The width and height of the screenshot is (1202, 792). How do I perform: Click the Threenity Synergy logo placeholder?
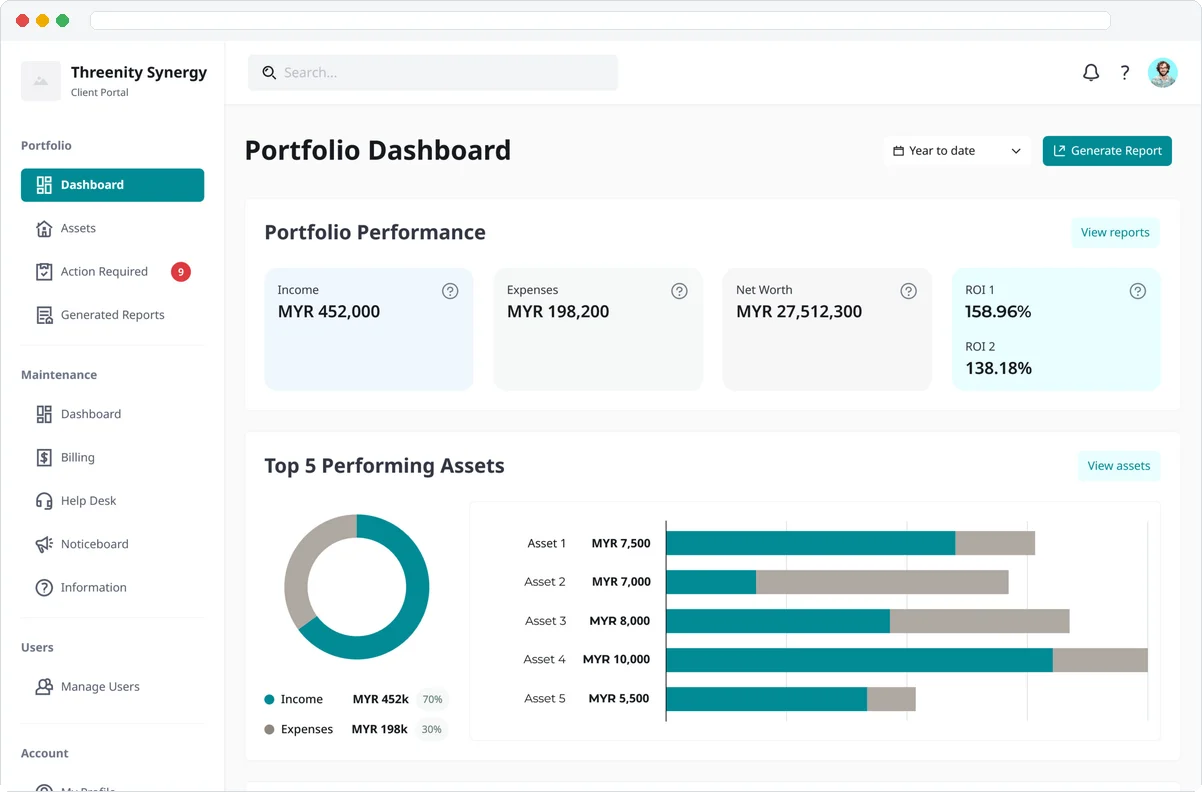pyautogui.click(x=41, y=81)
